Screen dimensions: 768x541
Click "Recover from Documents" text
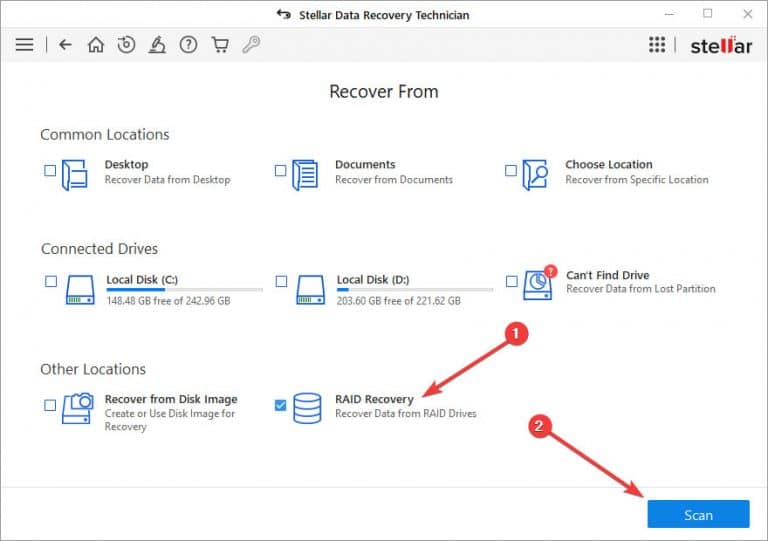tap(394, 180)
